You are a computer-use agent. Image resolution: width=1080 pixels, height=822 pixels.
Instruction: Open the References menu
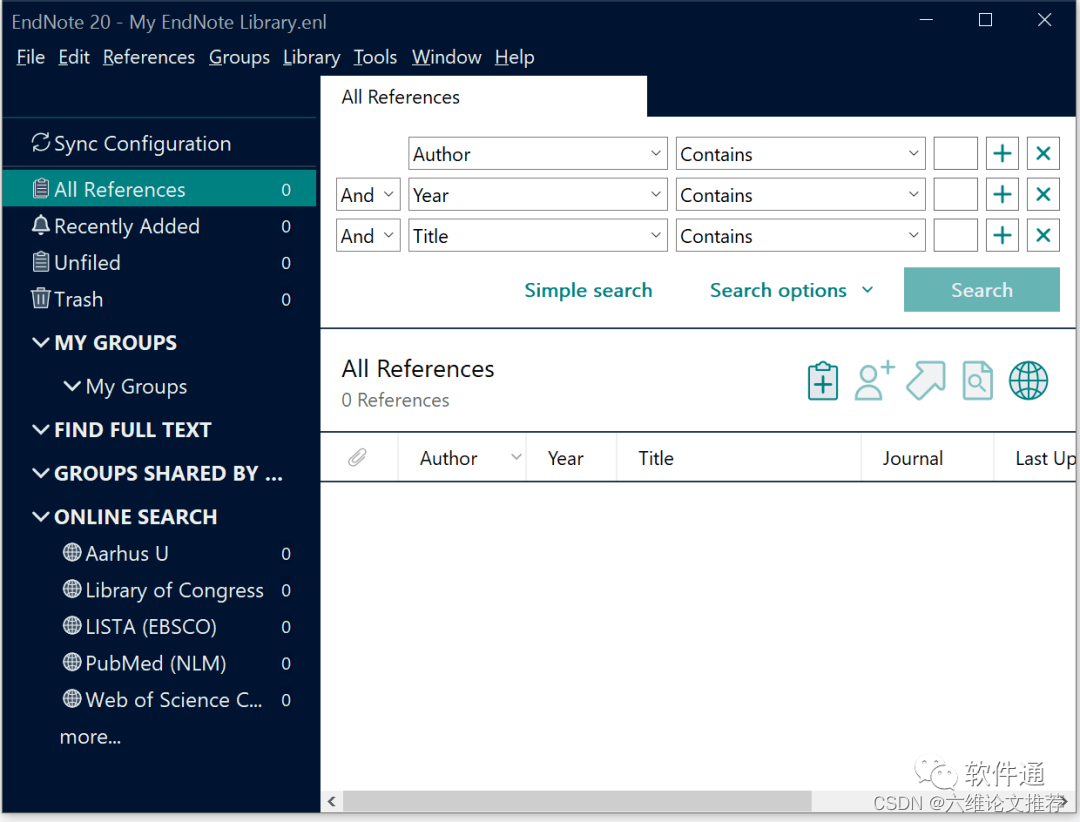(149, 57)
